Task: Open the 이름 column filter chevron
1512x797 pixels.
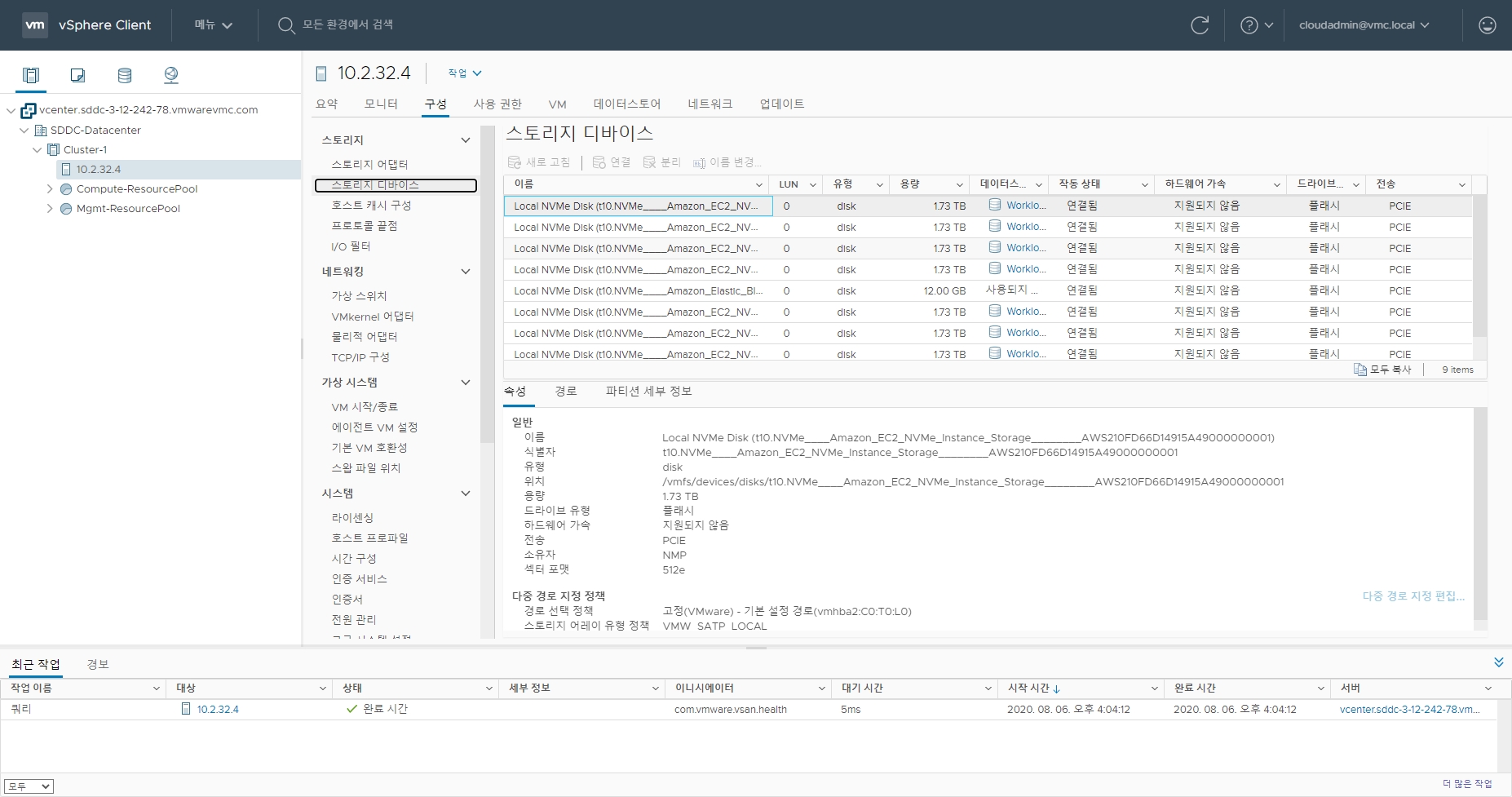Action: (758, 185)
